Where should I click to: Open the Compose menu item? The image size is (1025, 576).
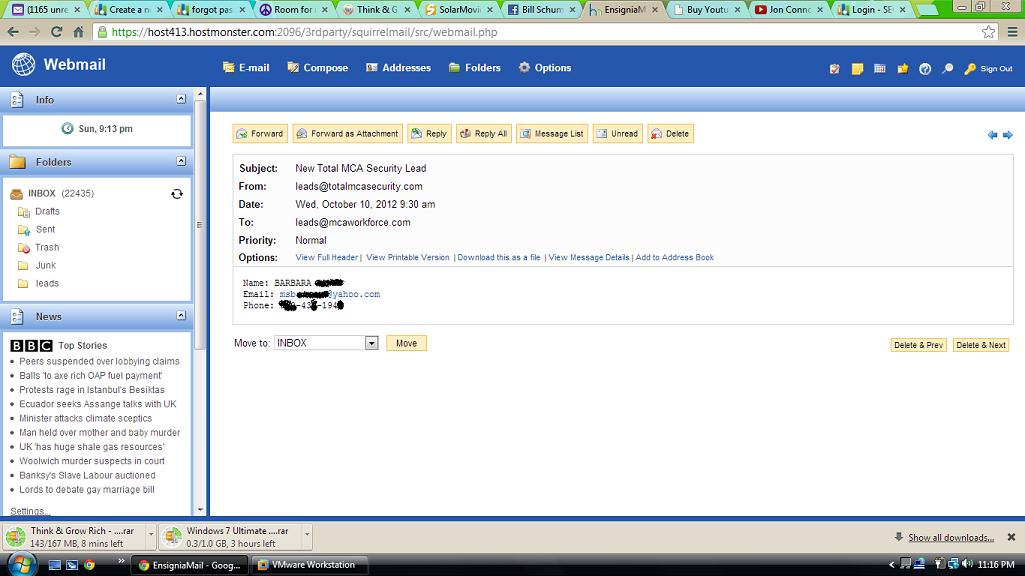(318, 67)
